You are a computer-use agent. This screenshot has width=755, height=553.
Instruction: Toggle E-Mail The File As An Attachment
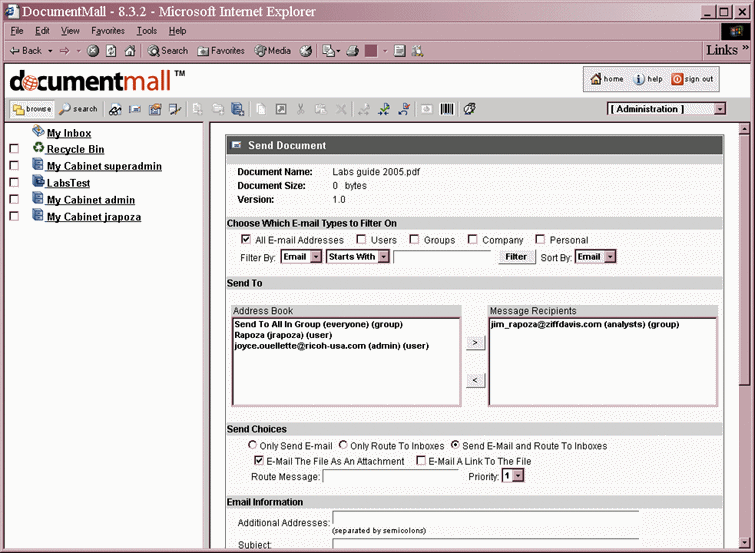(x=259, y=461)
